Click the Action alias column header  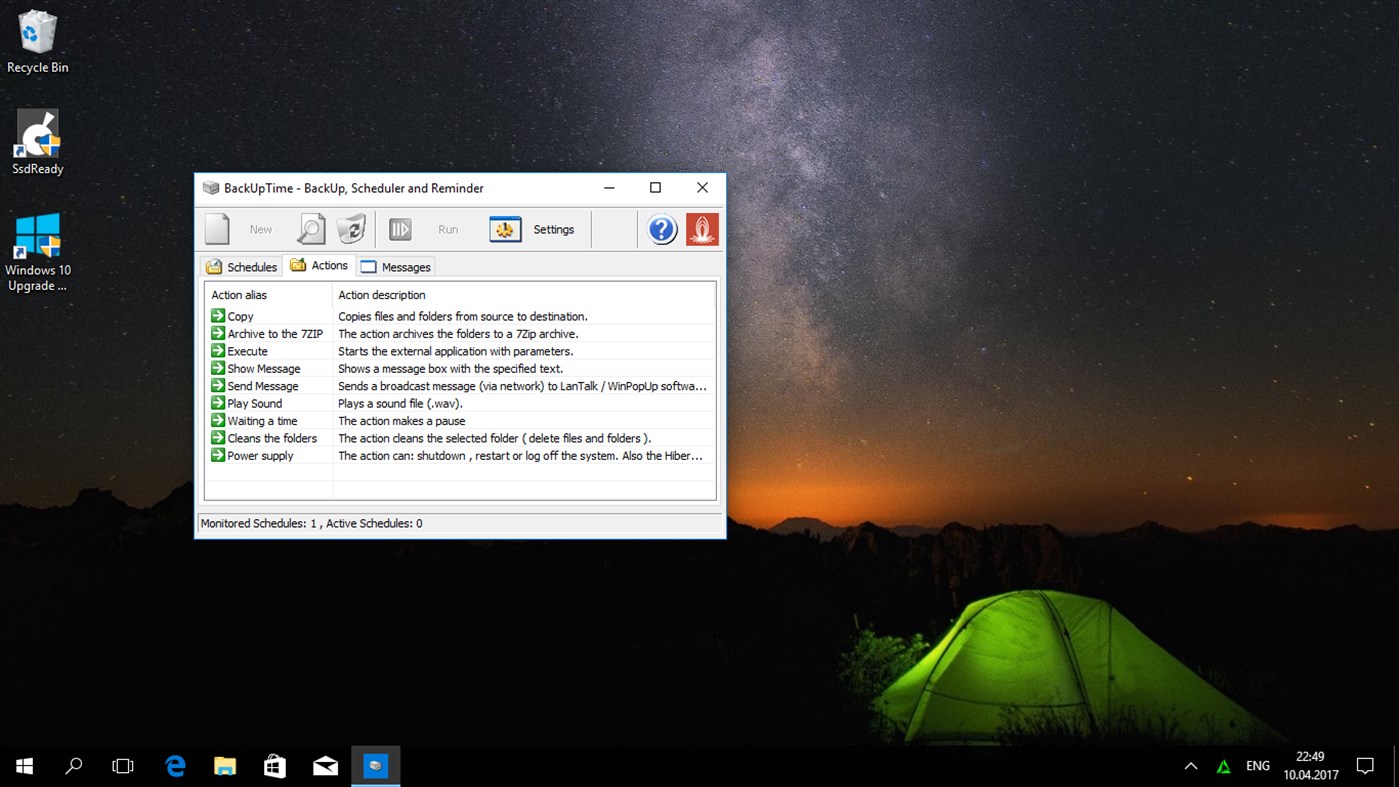coord(238,294)
